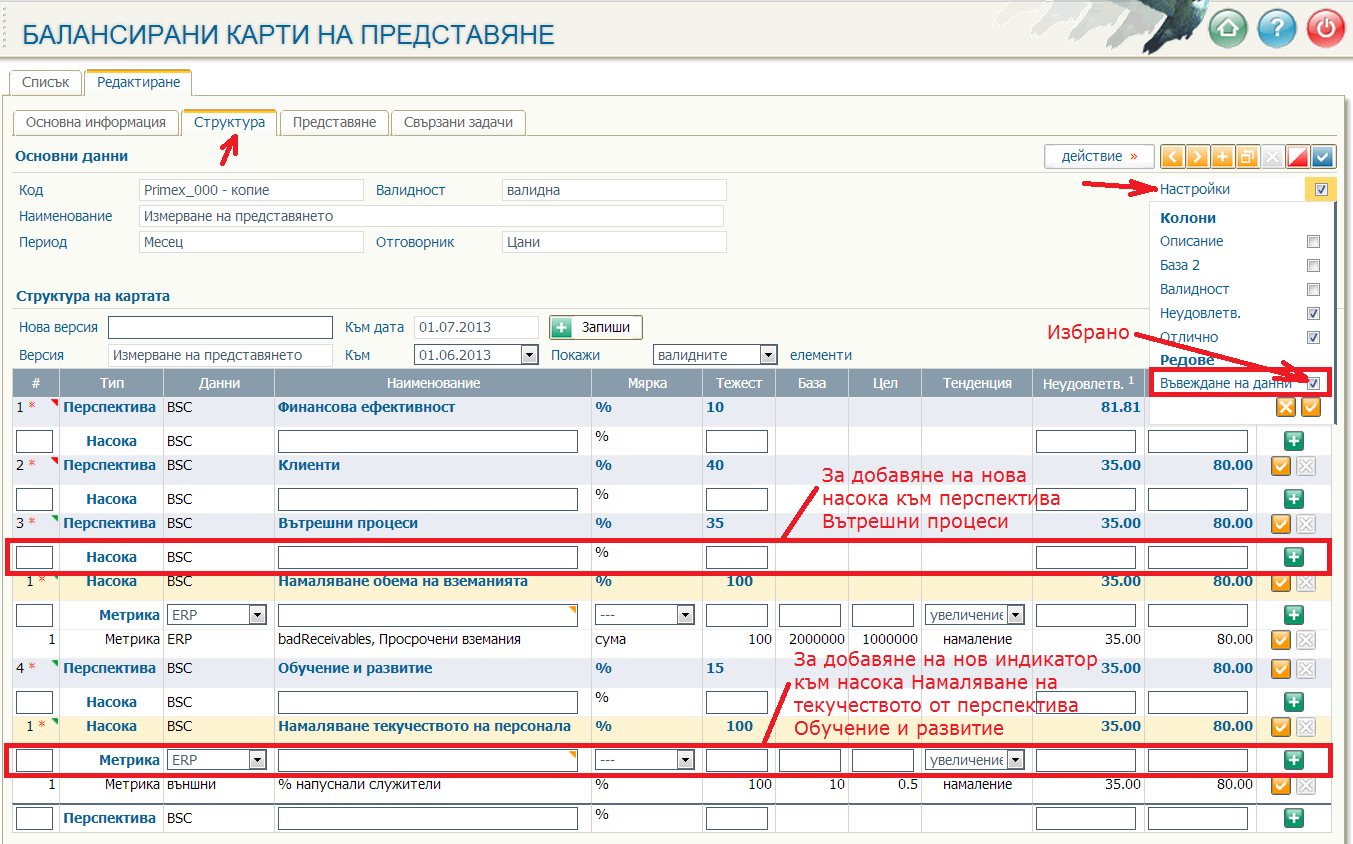Open ERP data dropdown under Намаляване текучеството на персонала
1353x844 pixels.
tap(217, 760)
